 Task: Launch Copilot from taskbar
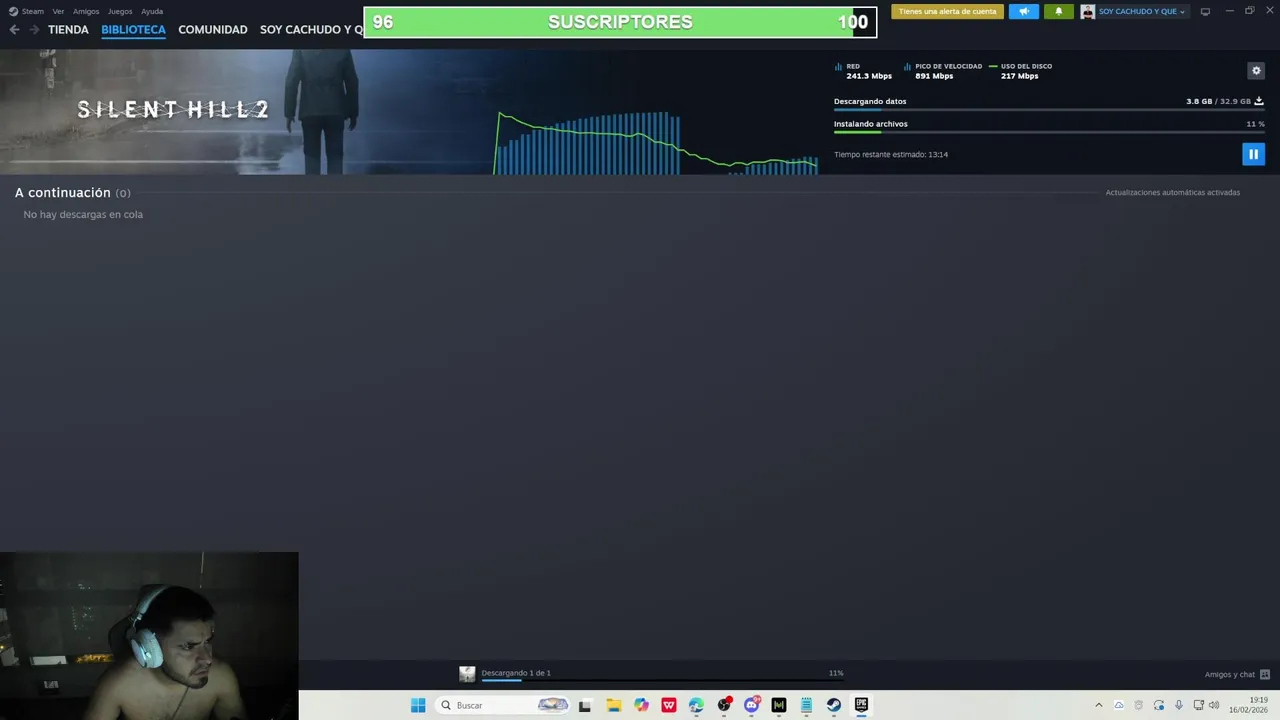[641, 705]
